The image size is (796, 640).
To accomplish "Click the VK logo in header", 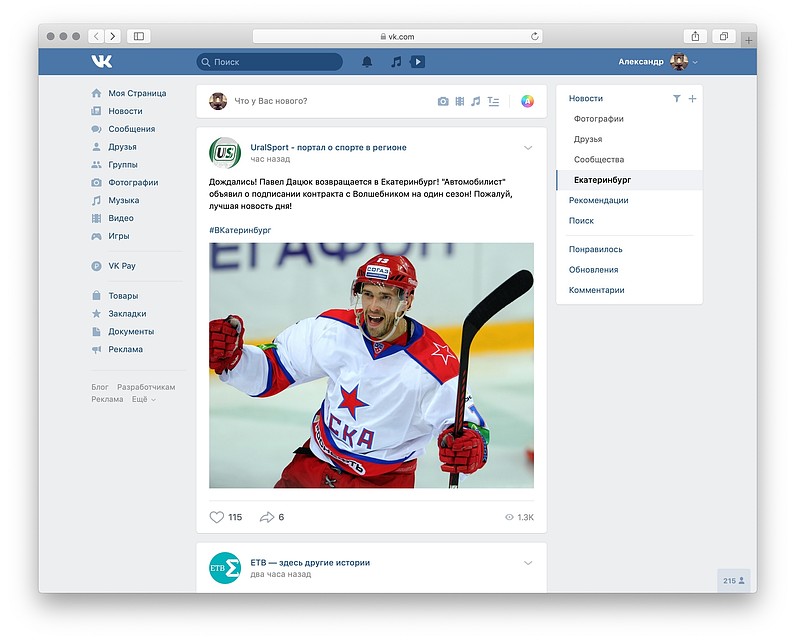I will 102,61.
